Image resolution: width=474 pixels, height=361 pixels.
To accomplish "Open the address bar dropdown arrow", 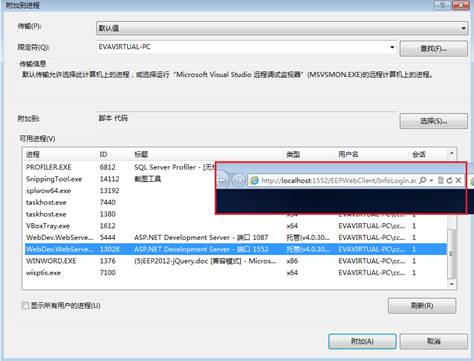I will pyautogui.click(x=431, y=180).
